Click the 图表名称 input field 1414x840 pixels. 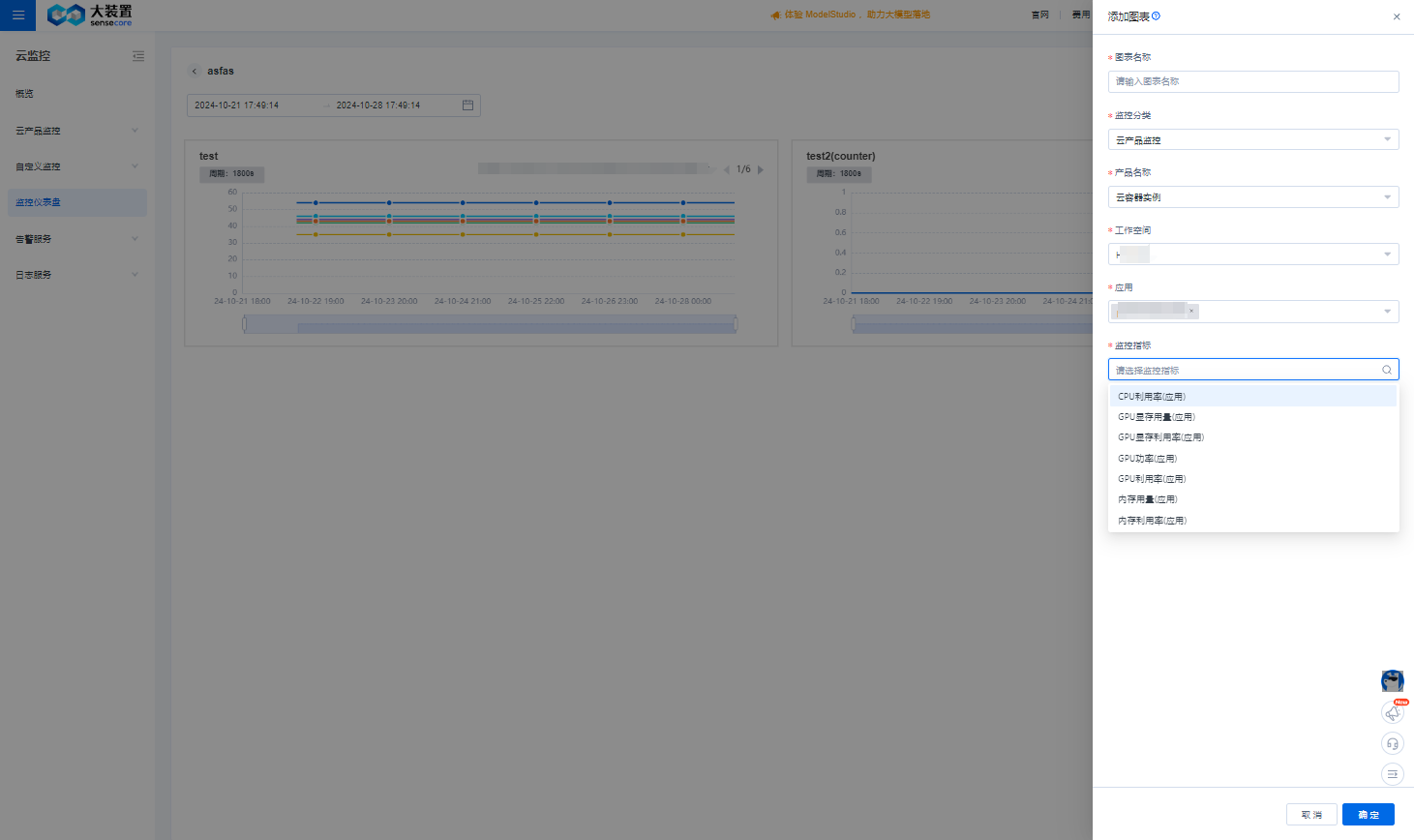coord(1252,81)
